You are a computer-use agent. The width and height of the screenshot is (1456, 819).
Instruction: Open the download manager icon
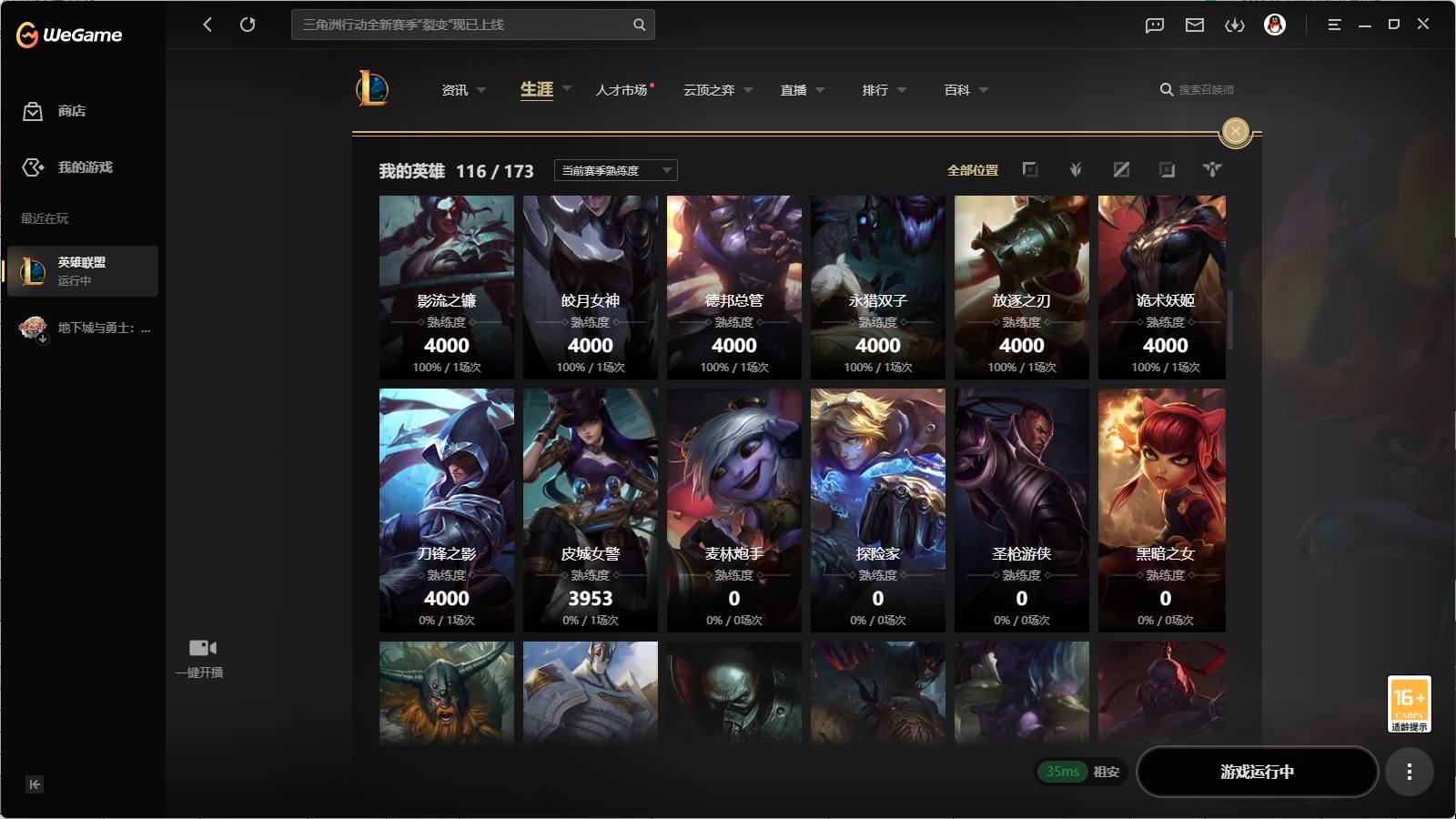coord(1235,25)
